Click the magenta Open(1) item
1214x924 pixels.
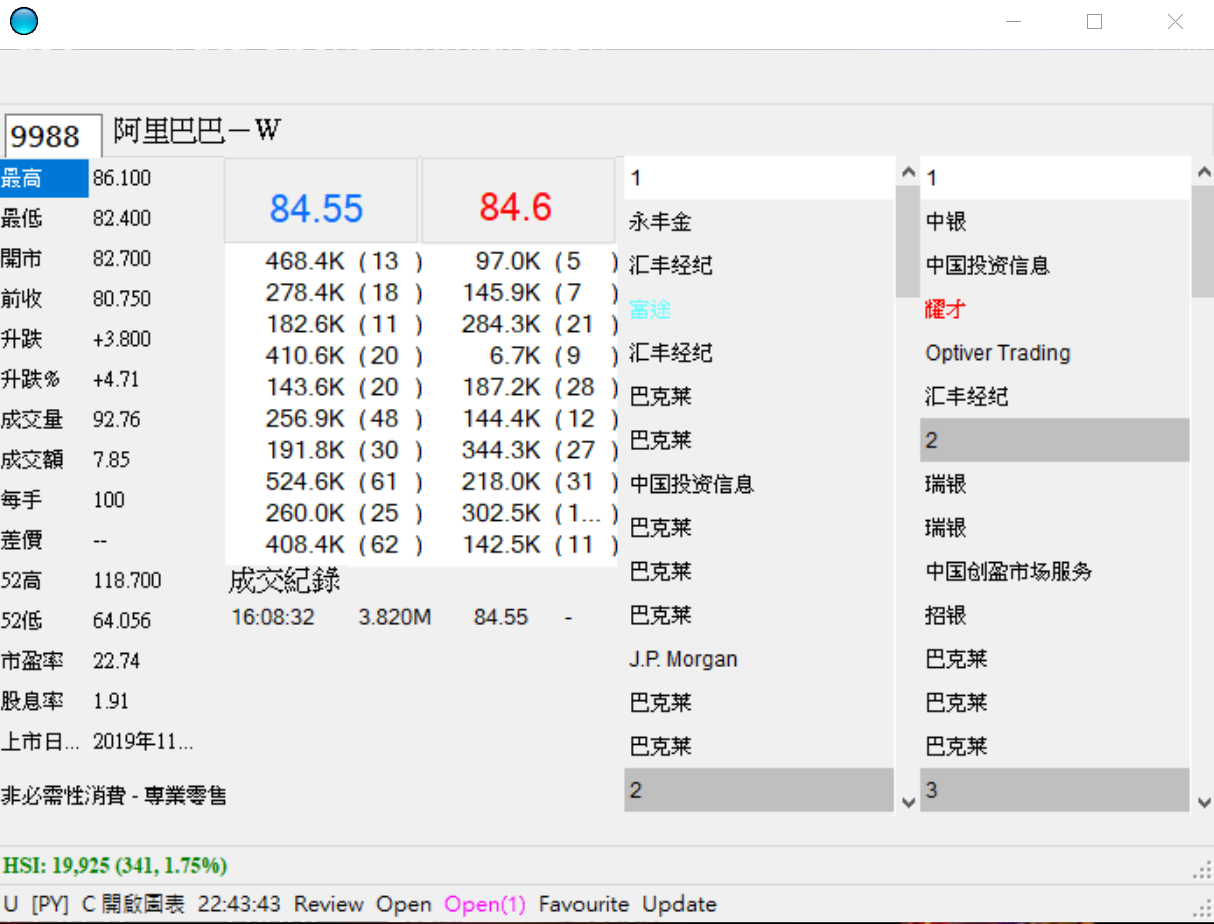click(x=485, y=904)
